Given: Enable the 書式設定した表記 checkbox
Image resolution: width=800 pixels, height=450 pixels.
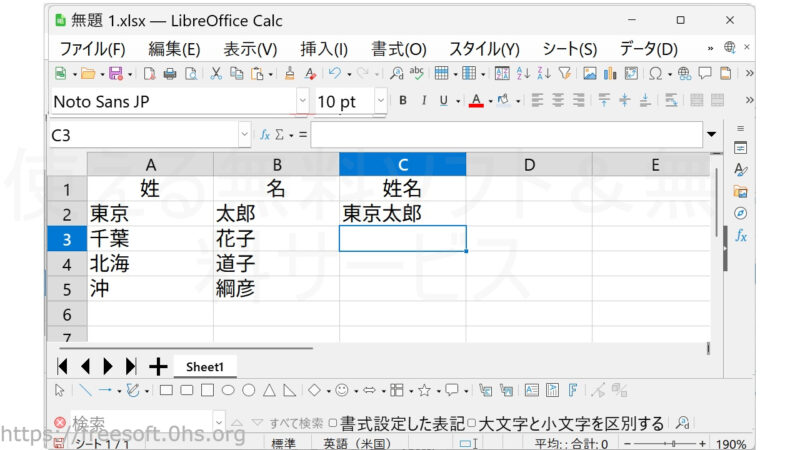Looking at the screenshot, I should coord(333,423).
